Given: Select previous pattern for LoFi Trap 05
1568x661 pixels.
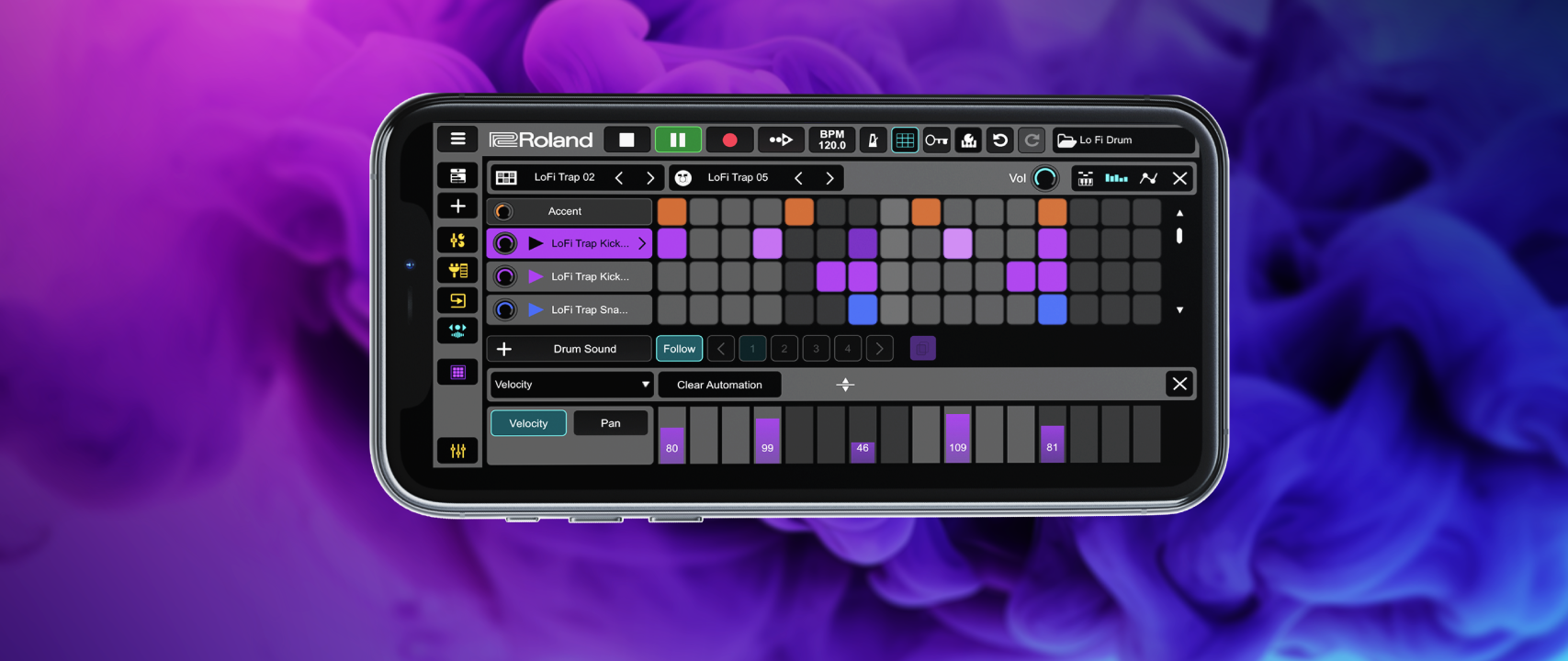Looking at the screenshot, I should coord(798,177).
